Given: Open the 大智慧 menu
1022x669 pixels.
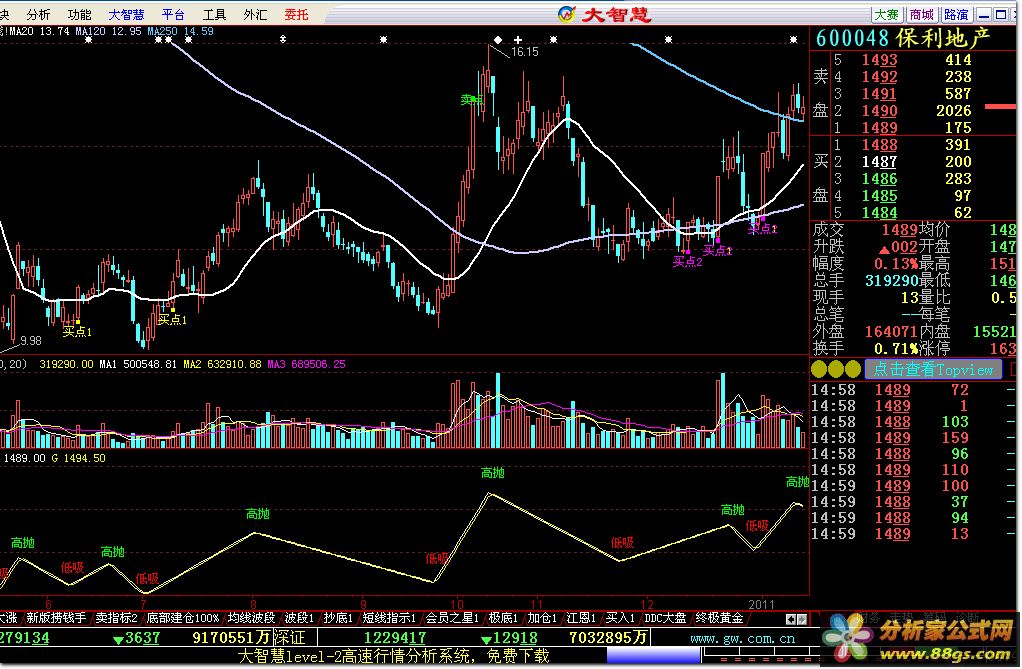Looking at the screenshot, I should coord(126,14).
